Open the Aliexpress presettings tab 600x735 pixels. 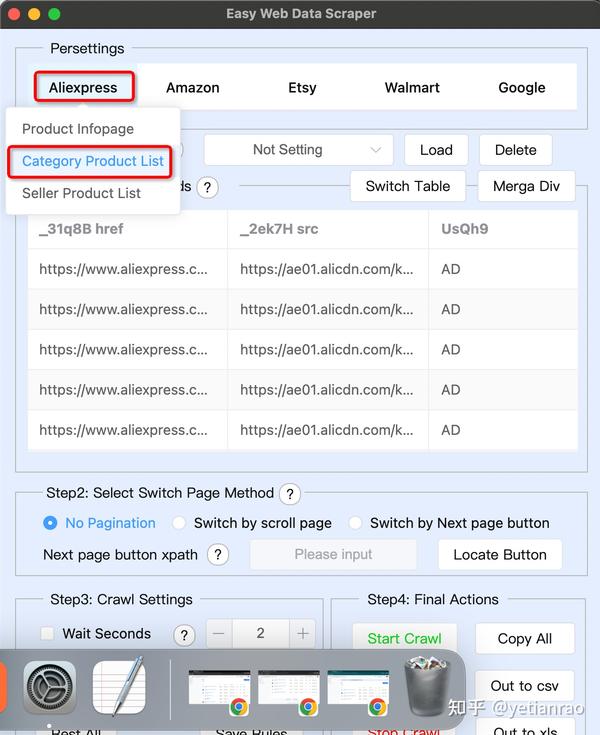pos(83,87)
